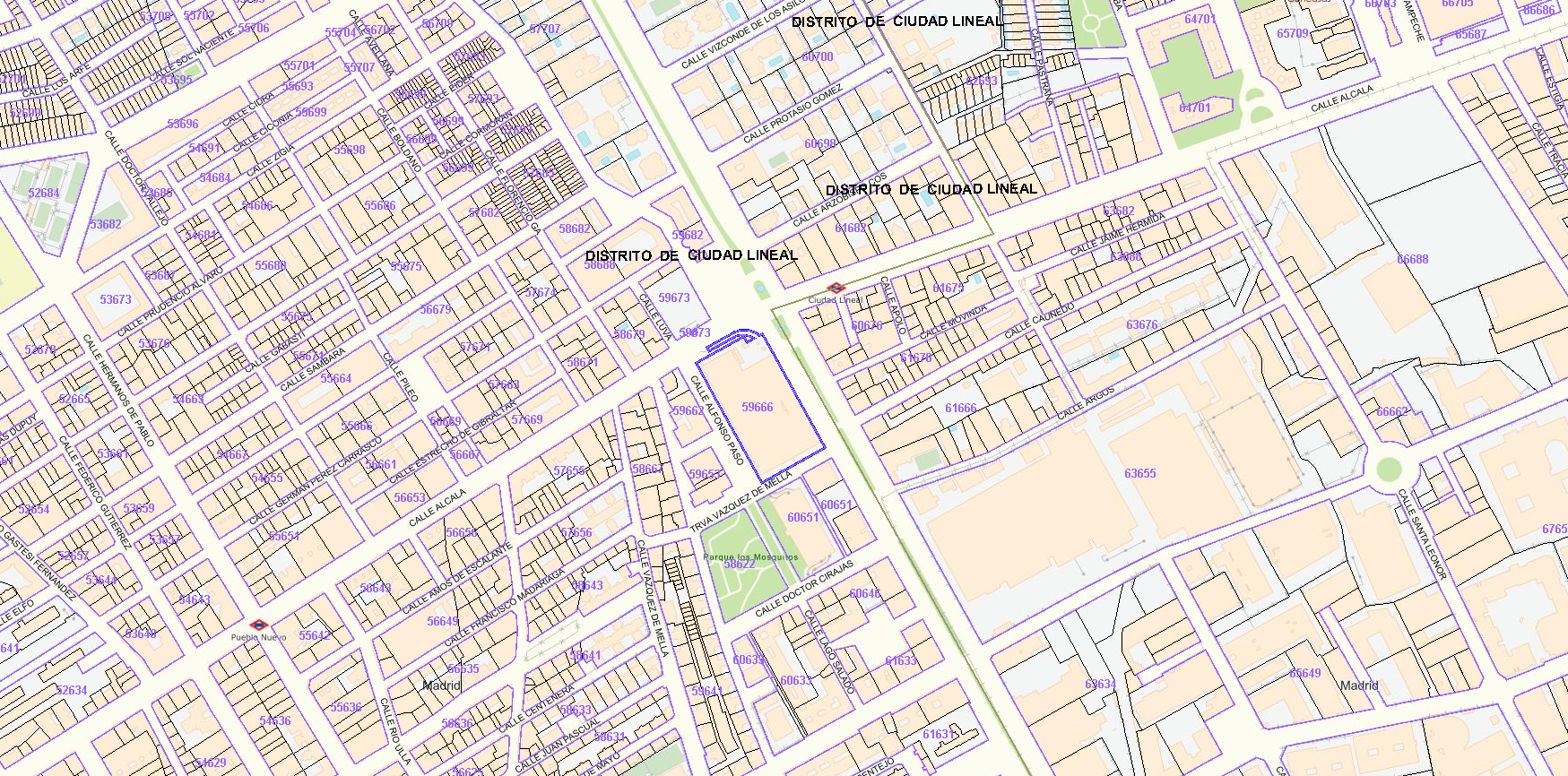
Task: Select the block labeled 64701
Action: [x=1194, y=108]
